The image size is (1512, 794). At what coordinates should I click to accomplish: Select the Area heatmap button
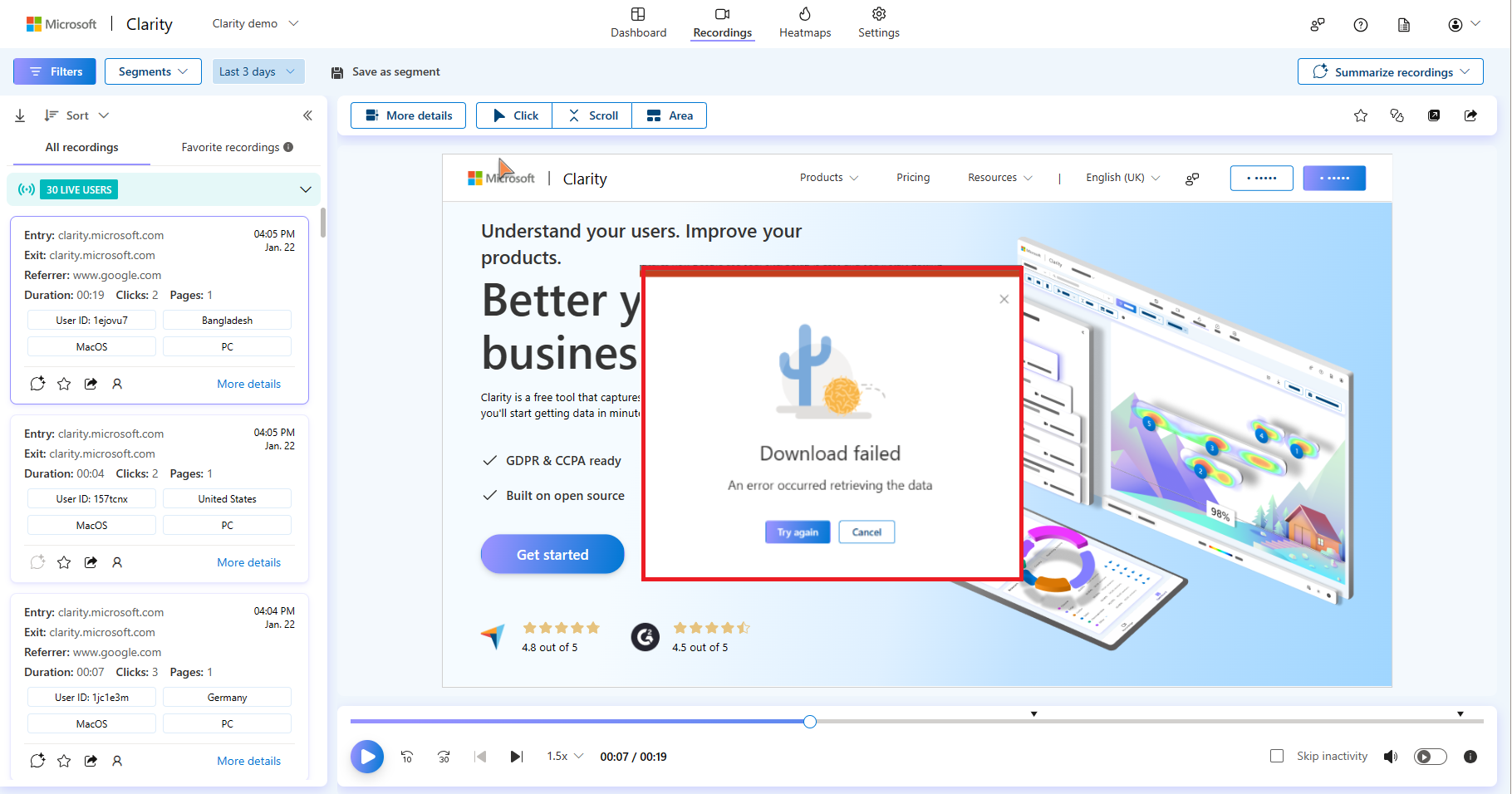pyautogui.click(x=670, y=115)
